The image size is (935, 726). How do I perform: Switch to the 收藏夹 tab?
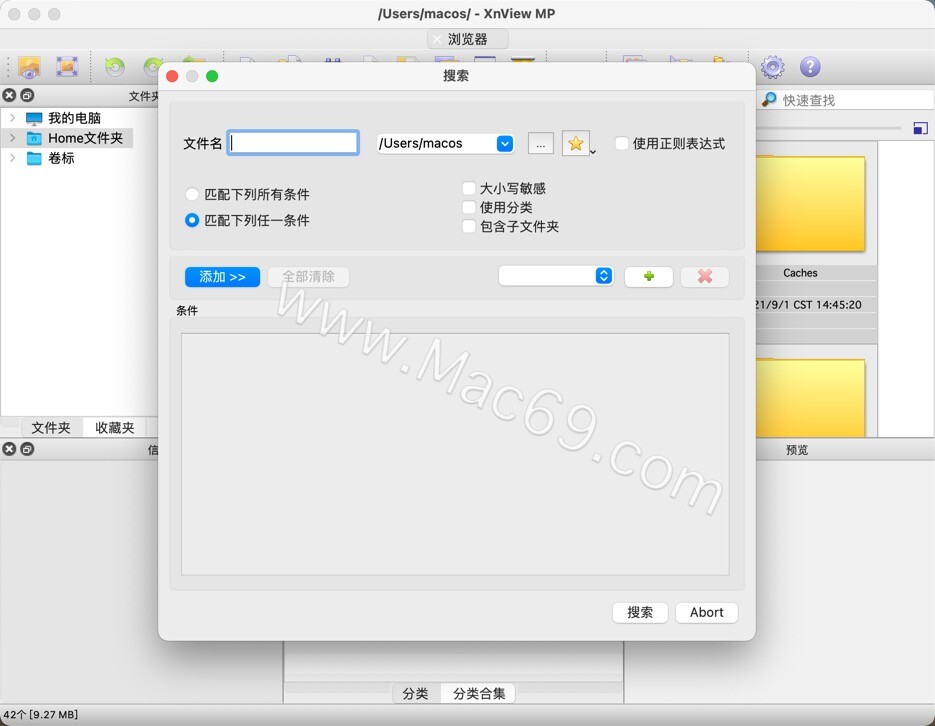pos(114,427)
